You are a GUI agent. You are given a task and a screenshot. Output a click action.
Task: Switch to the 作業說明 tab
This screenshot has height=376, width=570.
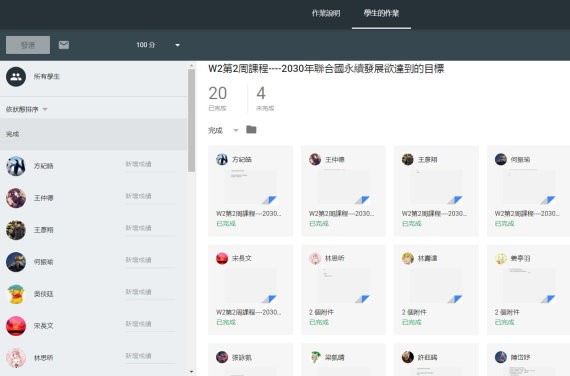coord(326,13)
